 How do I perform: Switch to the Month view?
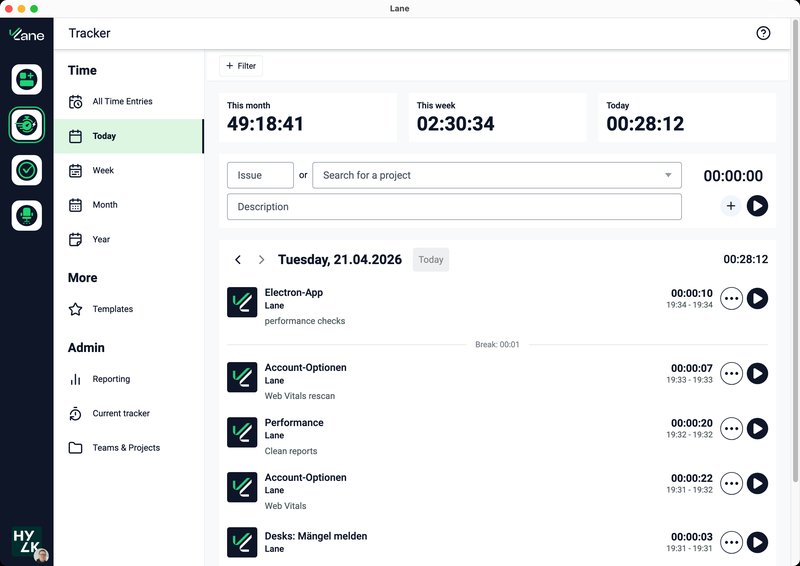pos(129,205)
